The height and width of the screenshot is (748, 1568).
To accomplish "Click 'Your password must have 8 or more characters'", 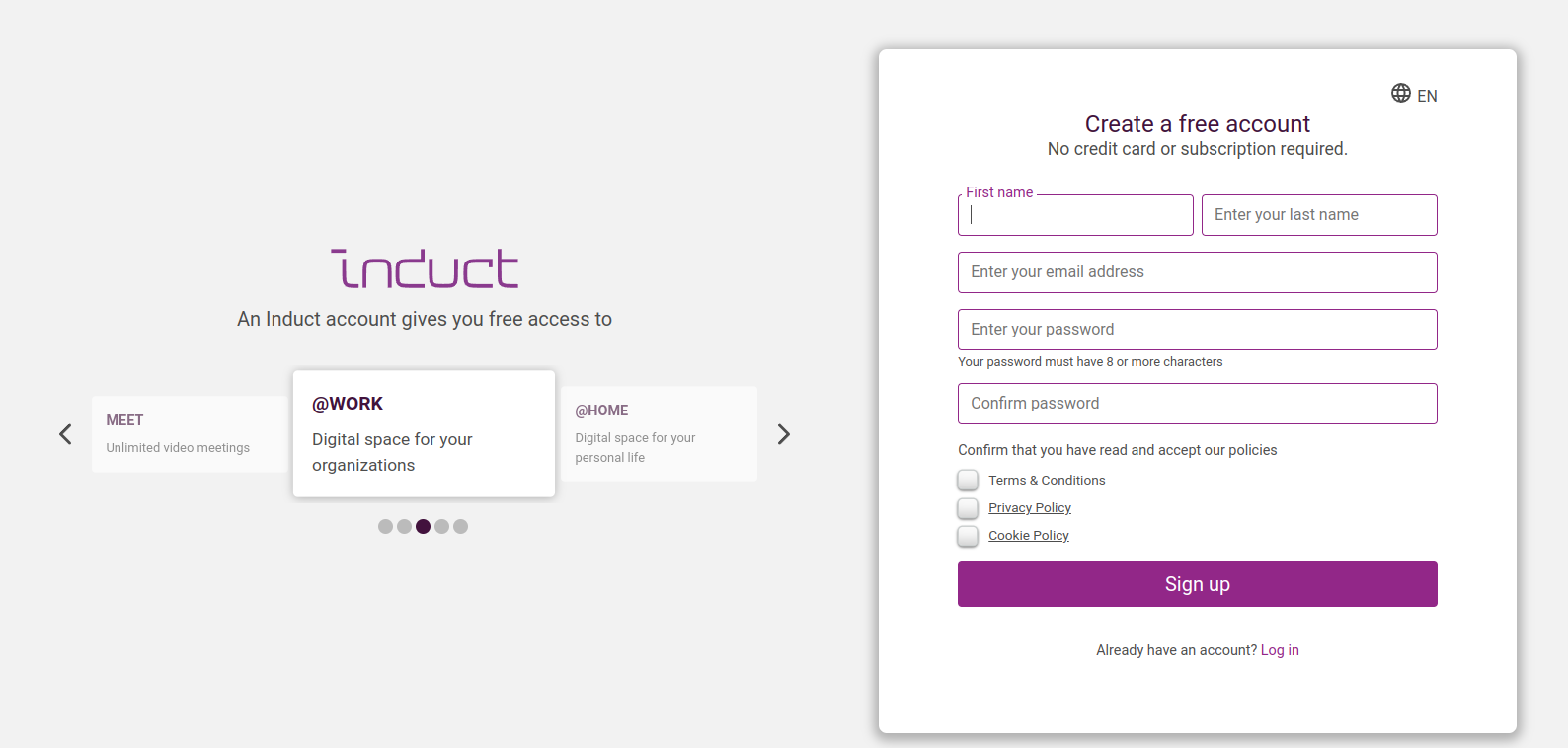I will coord(1090,362).
